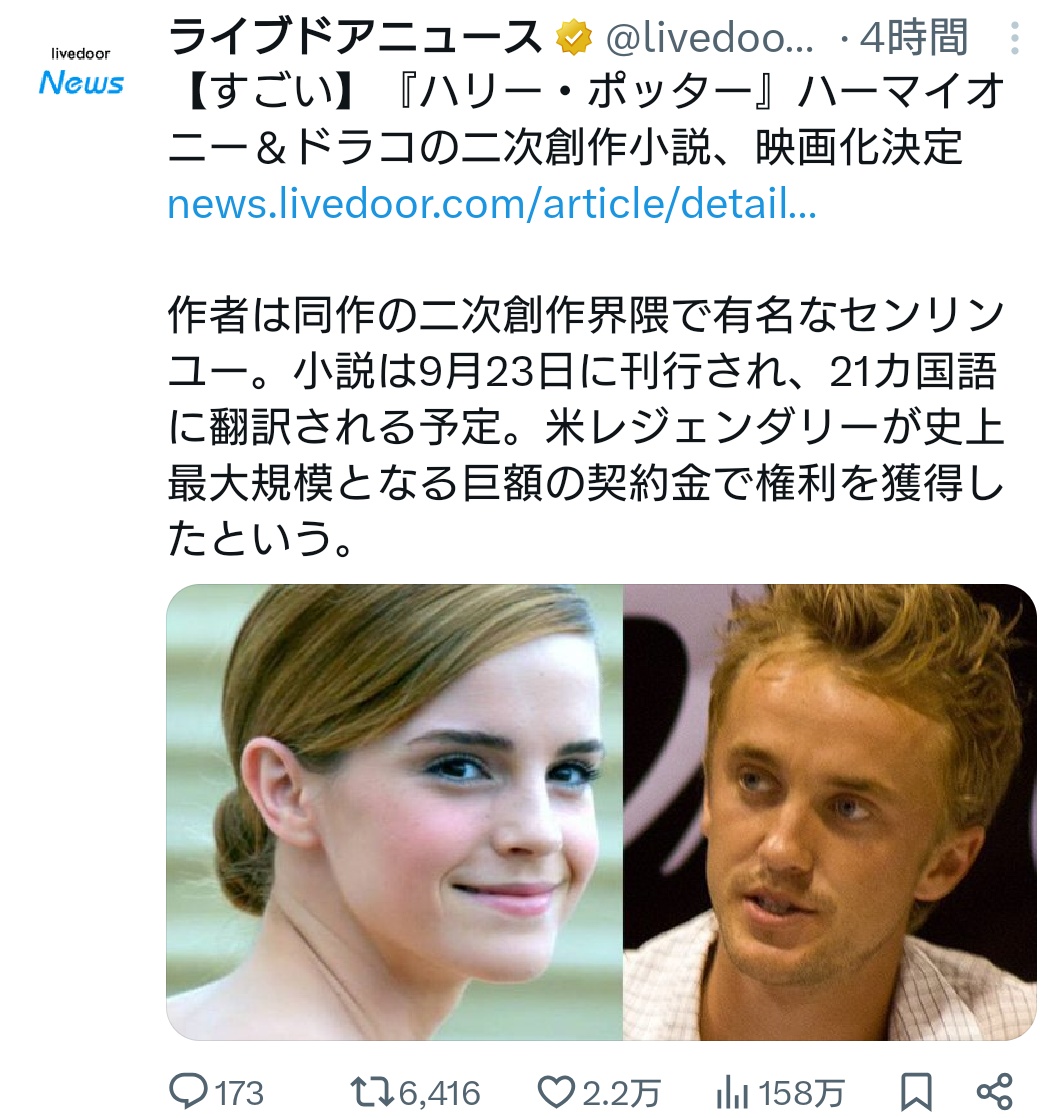The height and width of the screenshot is (1118, 1058).
Task: Click the 158万 views count
Action: click(x=801, y=1093)
